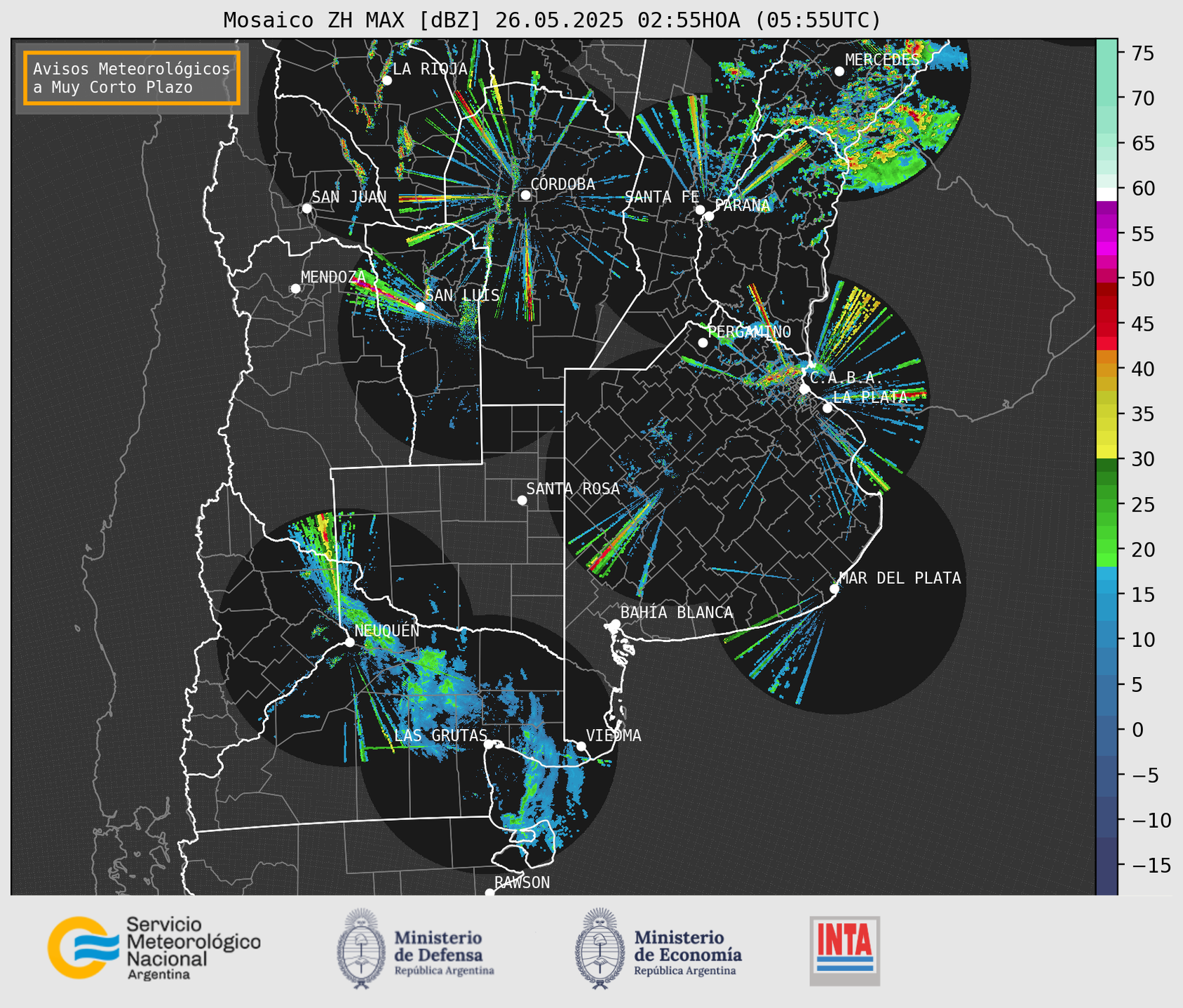Click the La Plata city marker dot
The image size is (1183, 1008).
[x=827, y=407]
